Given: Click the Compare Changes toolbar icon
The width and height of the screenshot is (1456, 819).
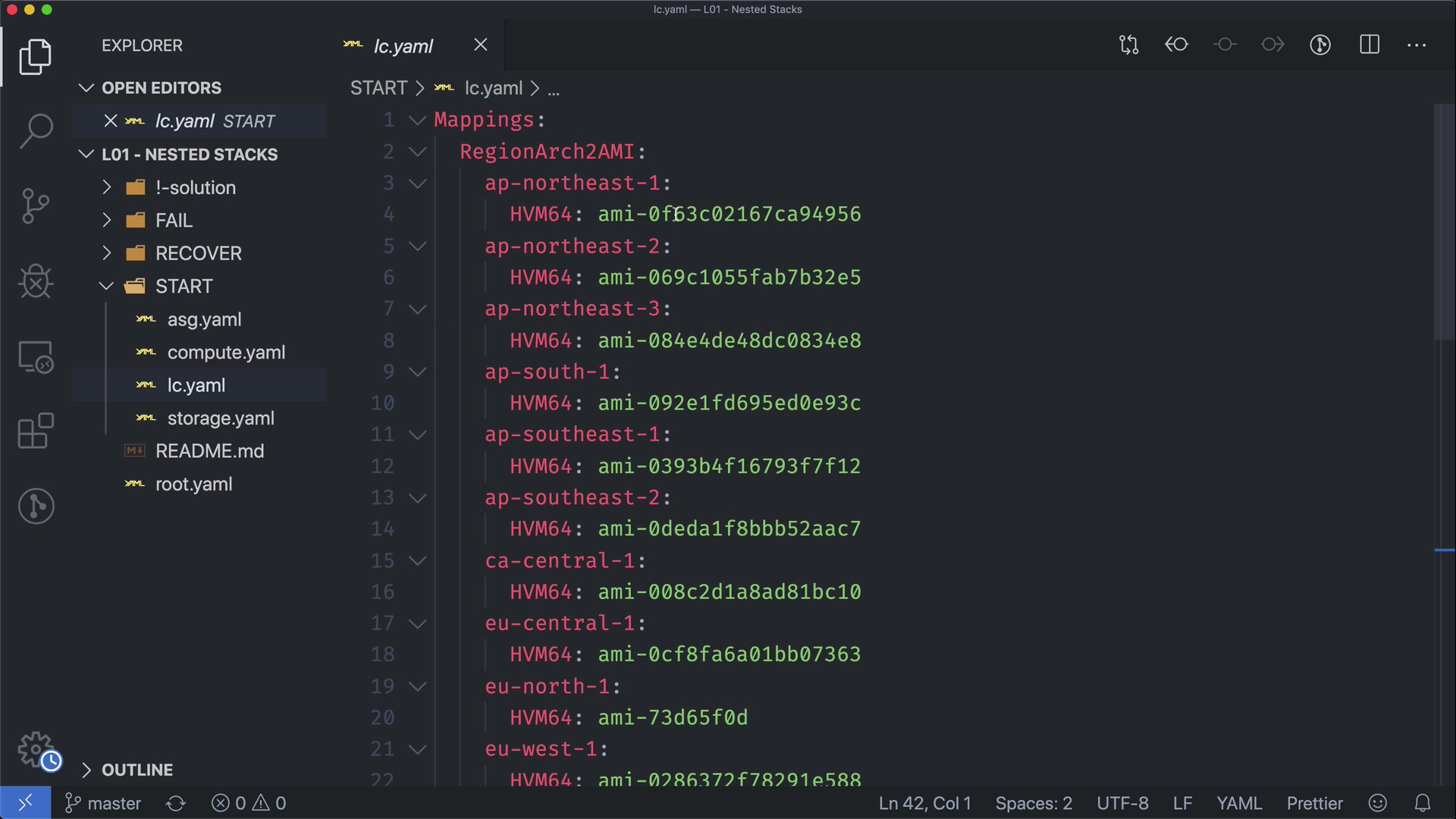Looking at the screenshot, I should [1128, 45].
